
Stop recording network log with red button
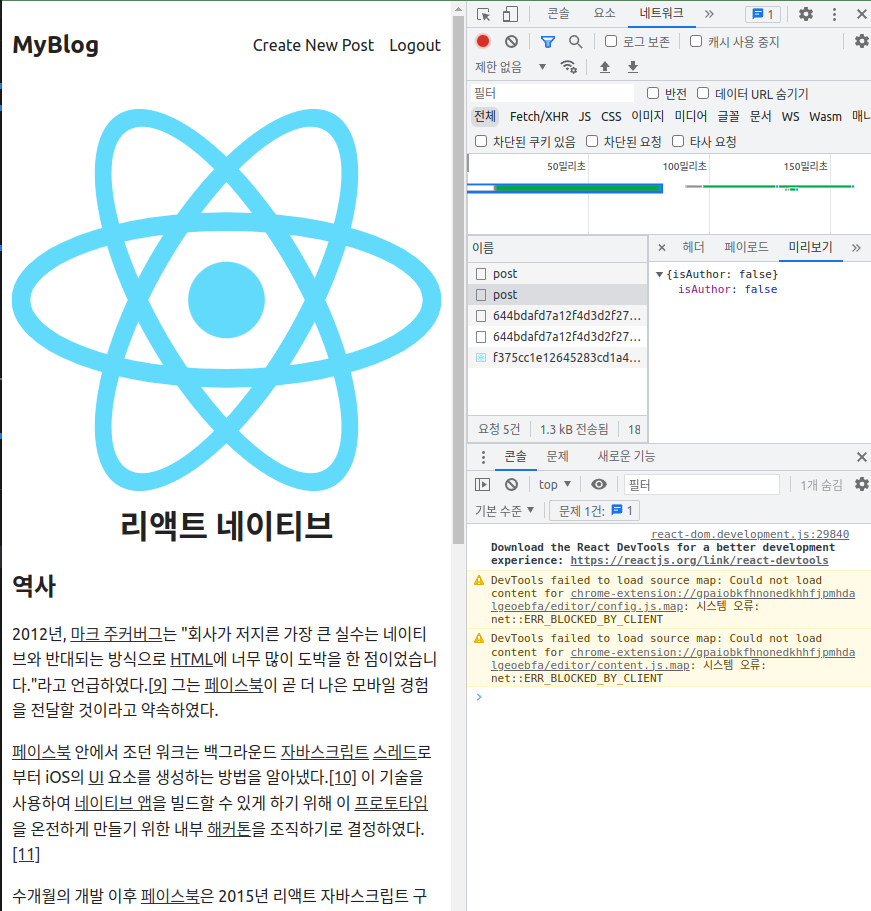(x=483, y=41)
